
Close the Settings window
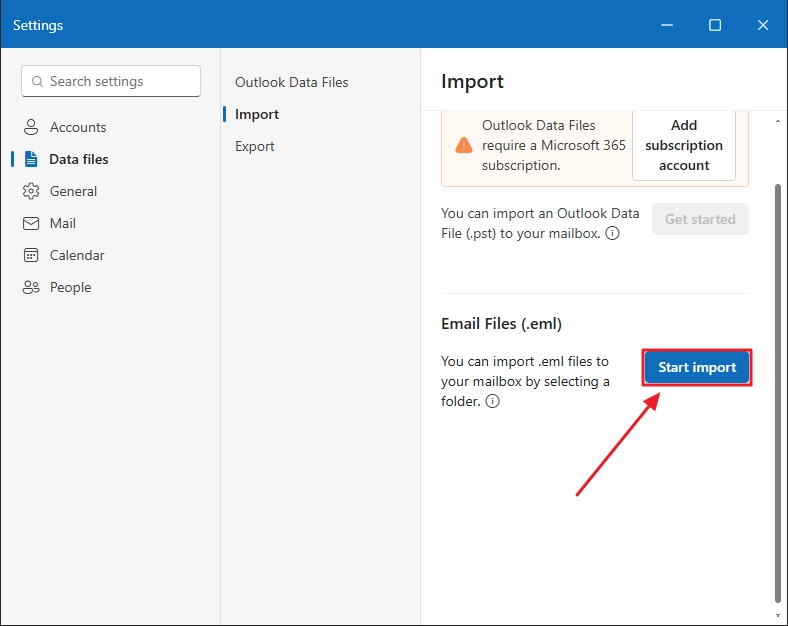(763, 25)
